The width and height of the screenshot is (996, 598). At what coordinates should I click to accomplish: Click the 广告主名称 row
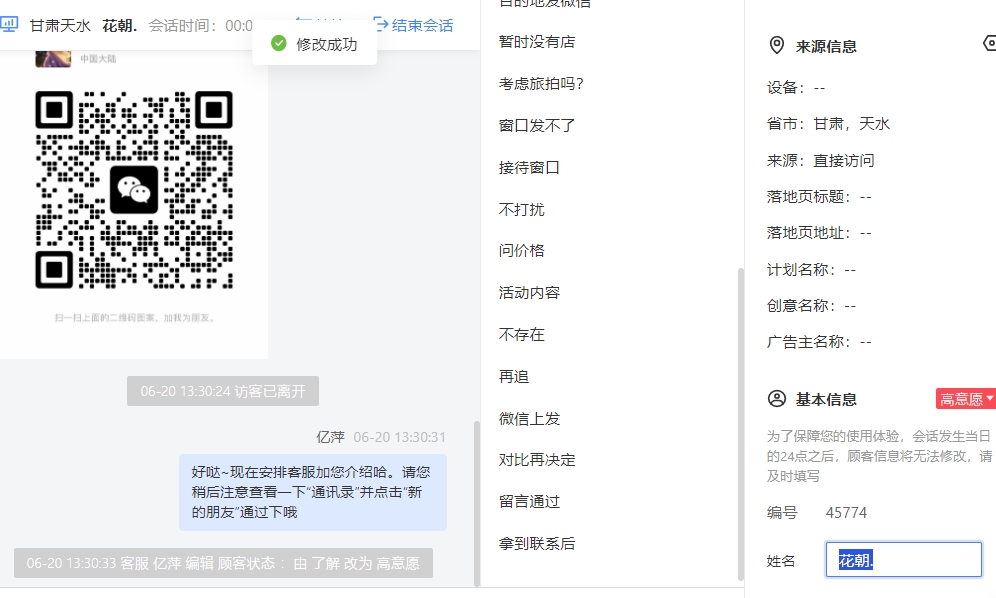pyautogui.click(x=819, y=343)
